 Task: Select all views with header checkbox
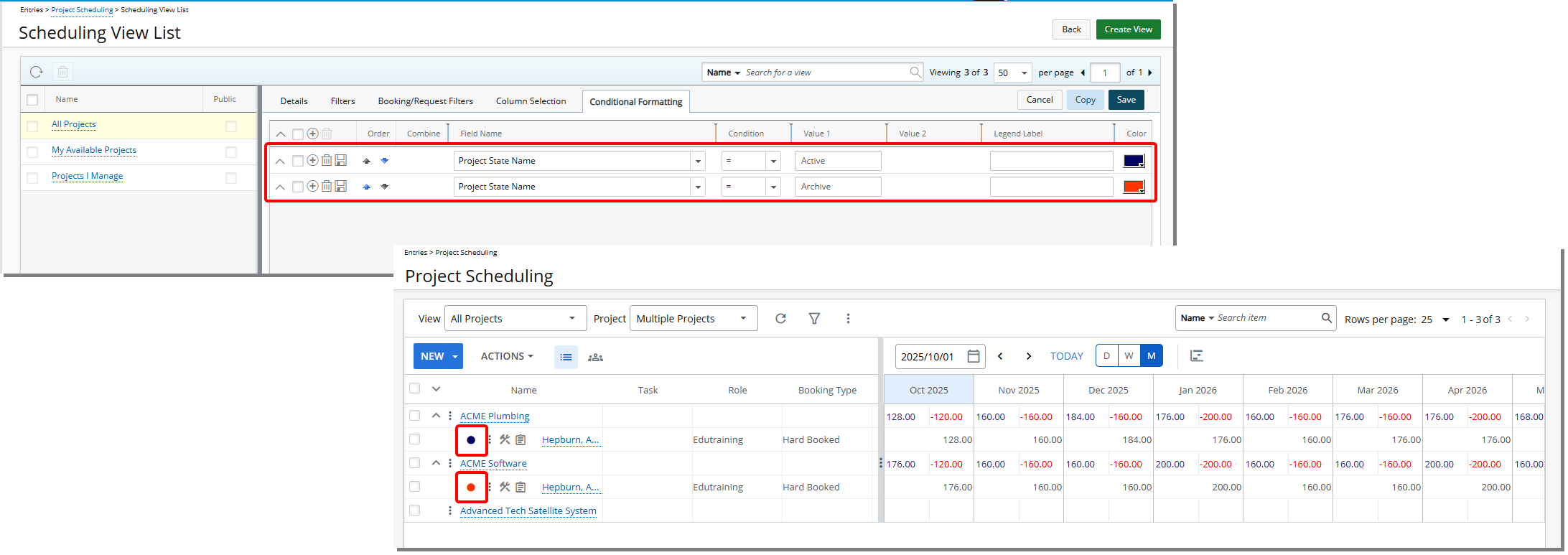(32, 100)
